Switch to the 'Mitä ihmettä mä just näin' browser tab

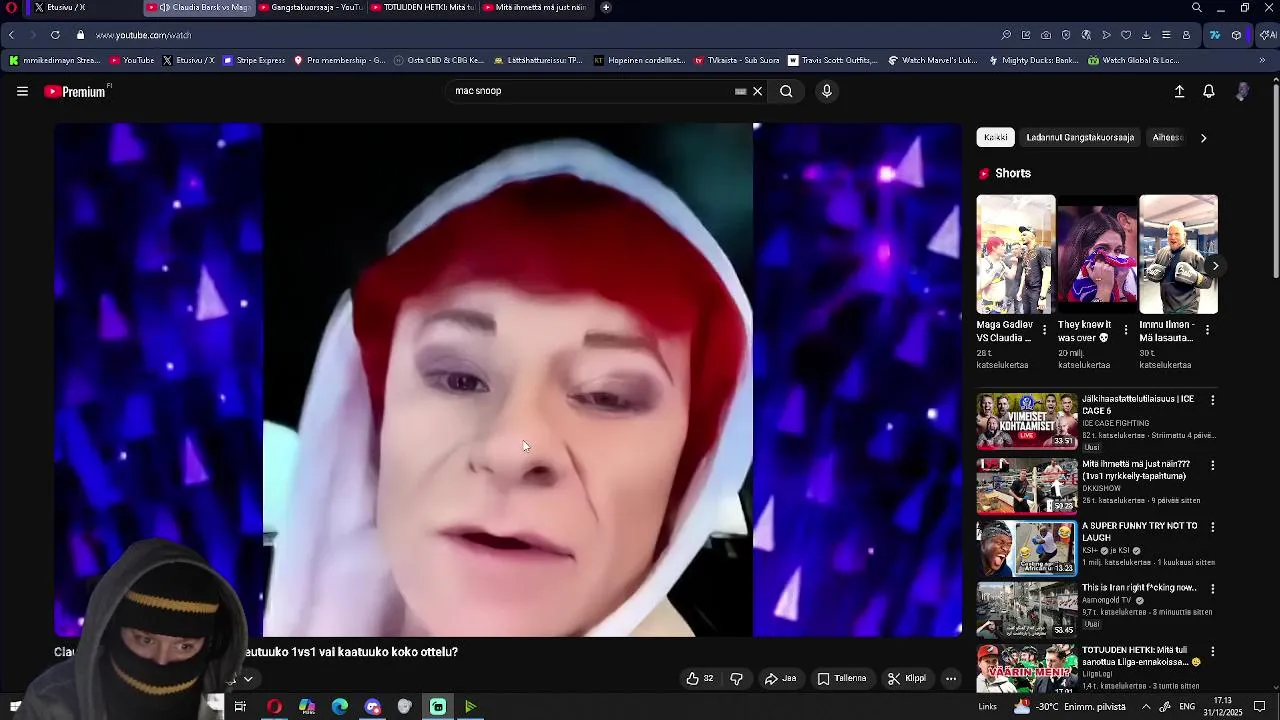[x=535, y=7]
